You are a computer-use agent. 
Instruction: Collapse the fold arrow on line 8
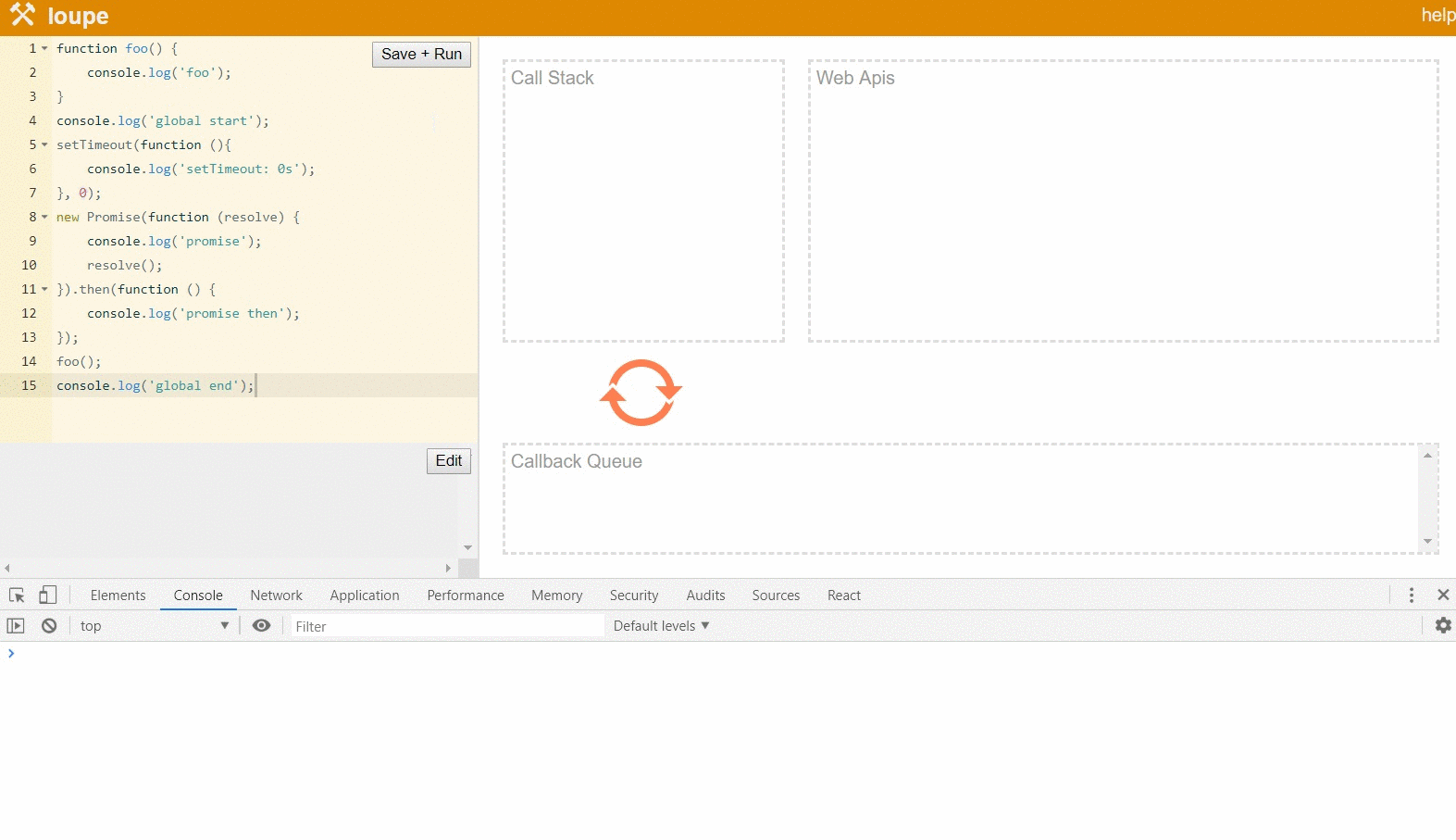pos(44,217)
